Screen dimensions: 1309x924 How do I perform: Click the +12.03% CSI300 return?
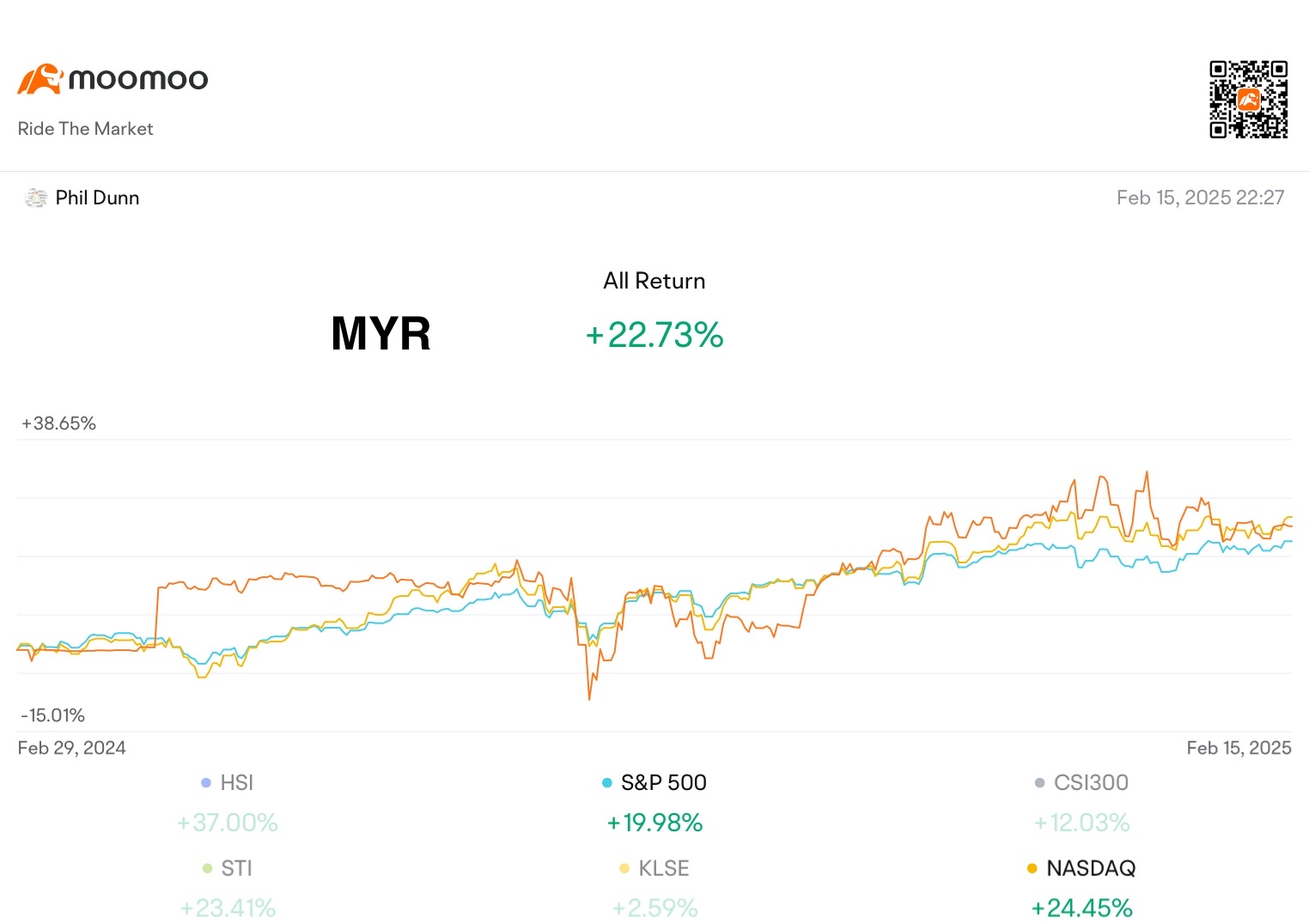[x=1081, y=823]
